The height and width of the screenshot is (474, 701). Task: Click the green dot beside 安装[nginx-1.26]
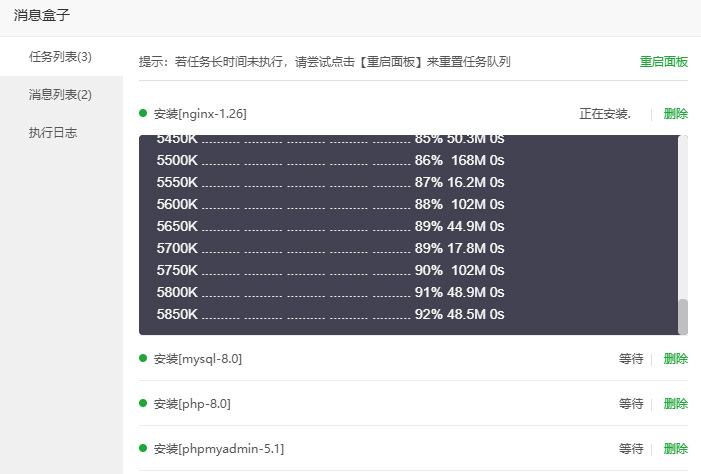[x=143, y=113]
